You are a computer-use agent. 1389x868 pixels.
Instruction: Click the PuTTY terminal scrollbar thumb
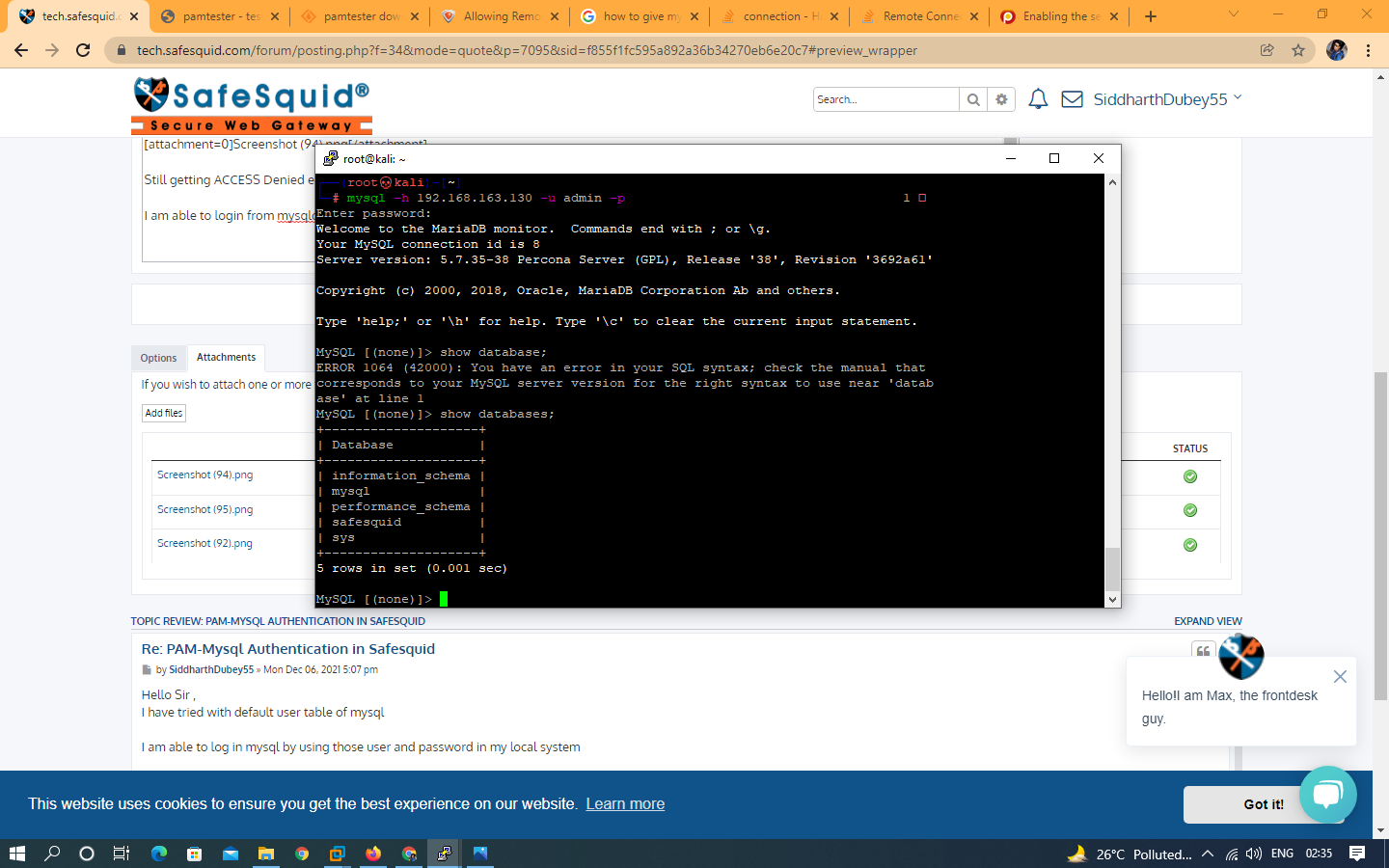(x=1112, y=569)
